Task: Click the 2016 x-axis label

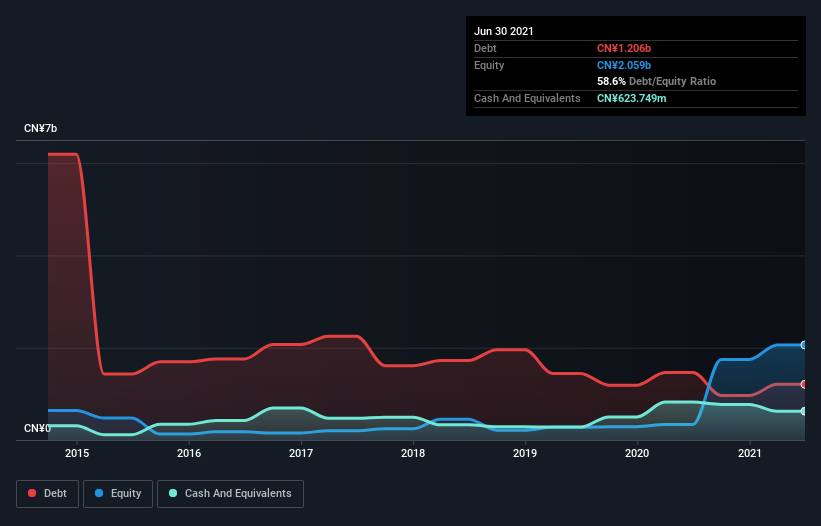Action: click(x=189, y=453)
